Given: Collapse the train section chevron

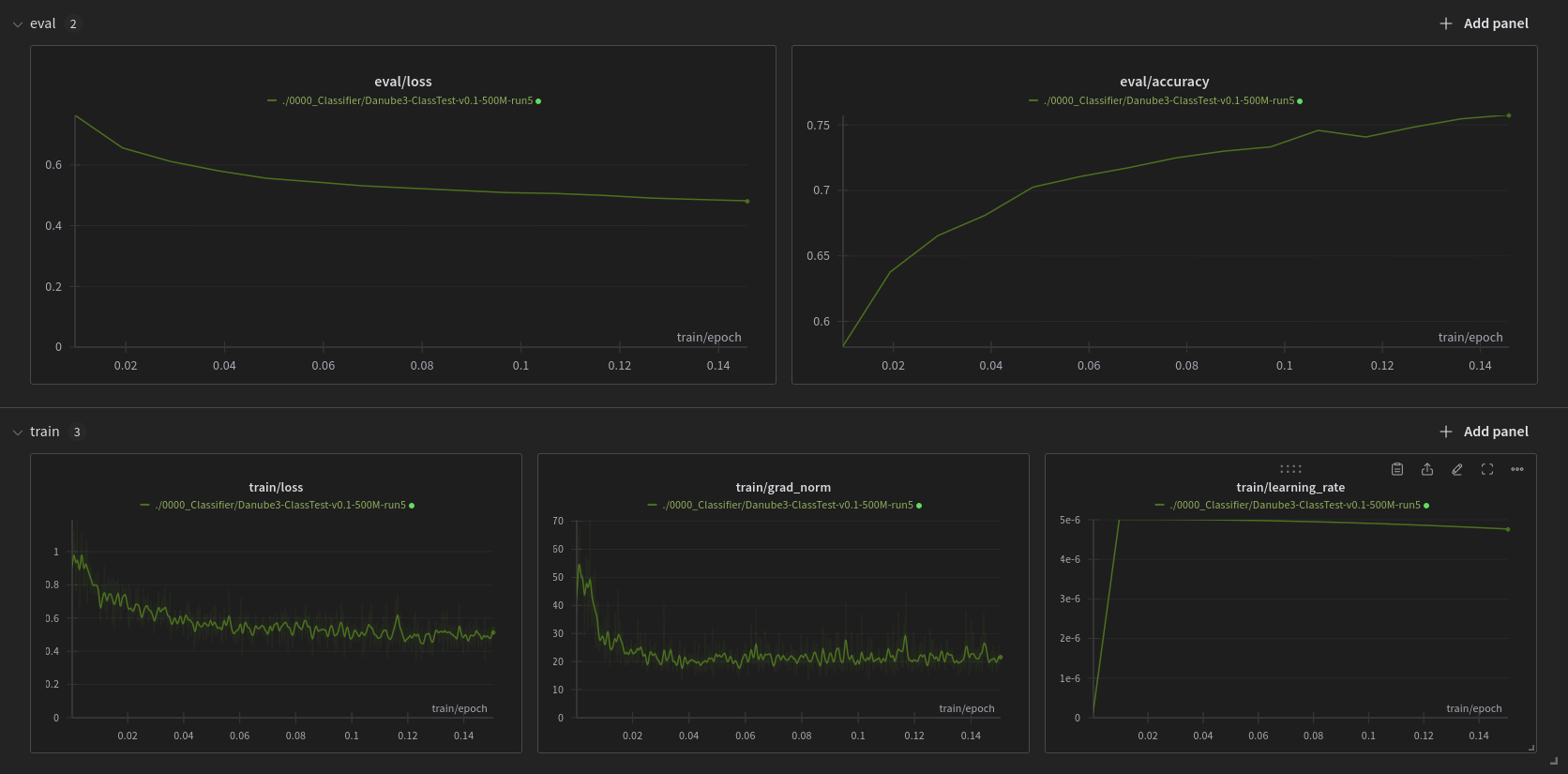Looking at the screenshot, I should click(x=18, y=433).
